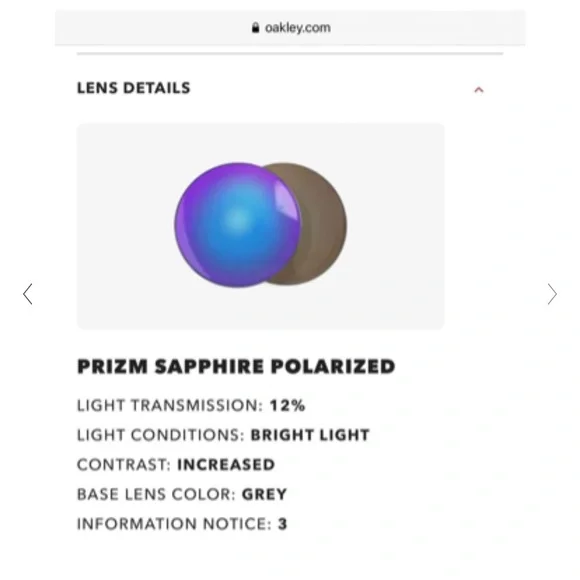Click the LENS DETAILS heading

point(134,88)
